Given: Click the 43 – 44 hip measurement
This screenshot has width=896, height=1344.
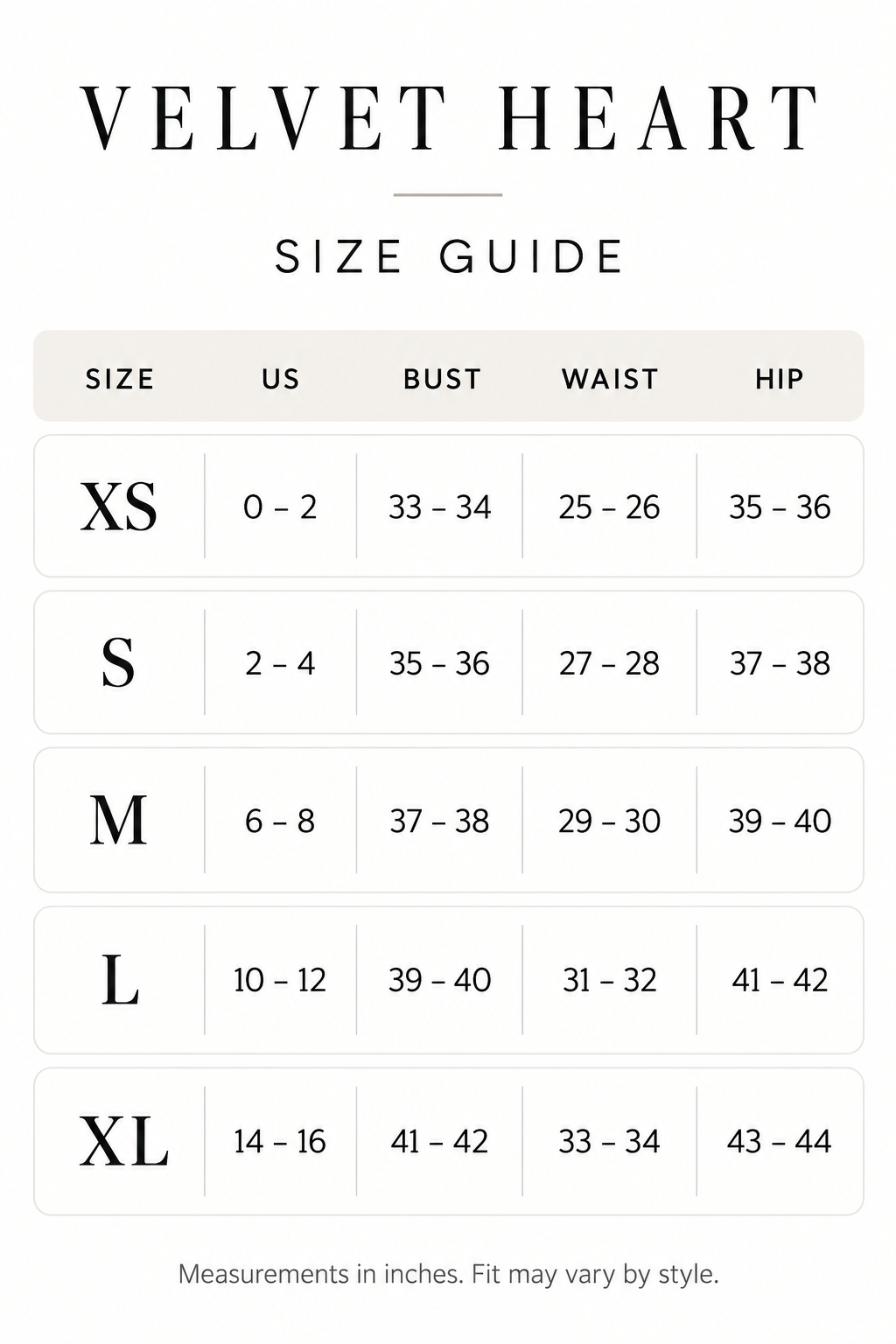Looking at the screenshot, I should click(x=779, y=1141).
